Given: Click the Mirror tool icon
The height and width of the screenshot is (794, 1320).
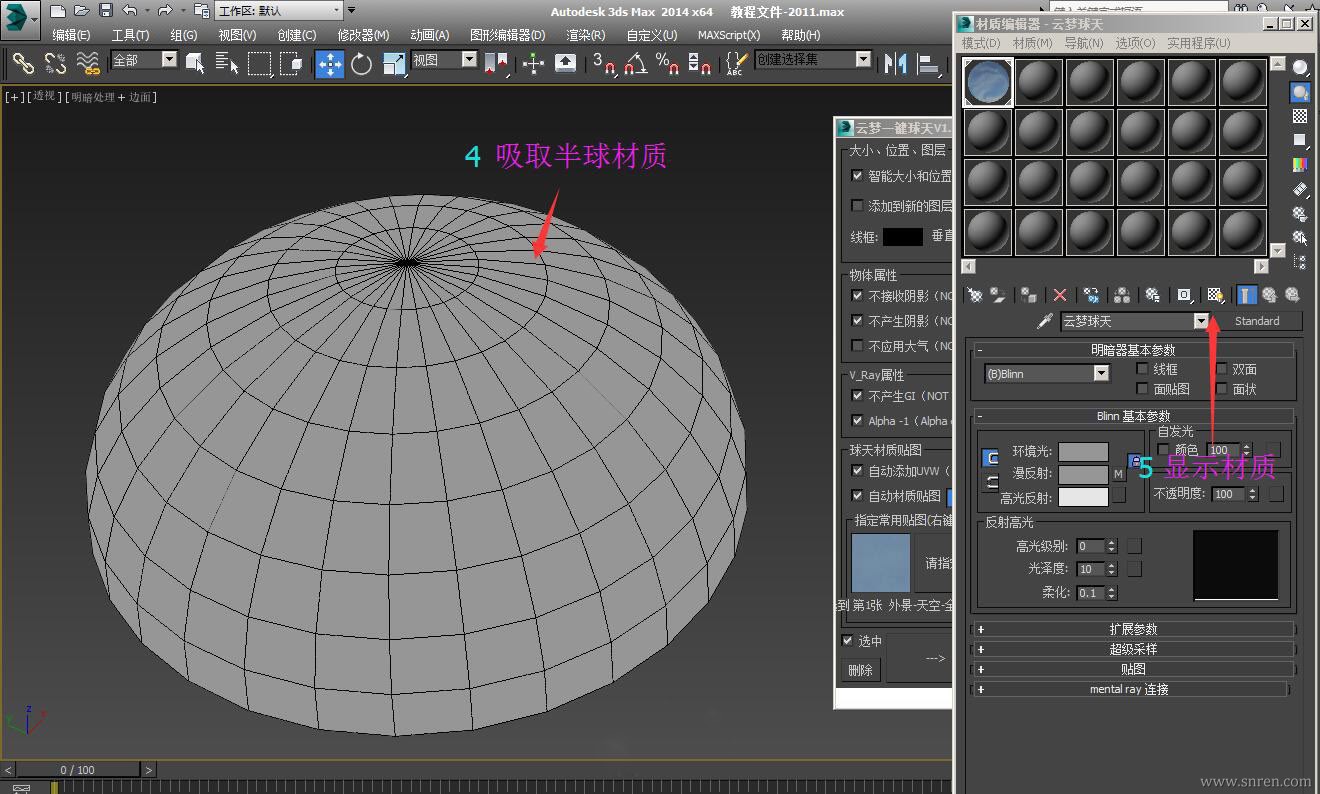Looking at the screenshot, I should pyautogui.click(x=894, y=64).
